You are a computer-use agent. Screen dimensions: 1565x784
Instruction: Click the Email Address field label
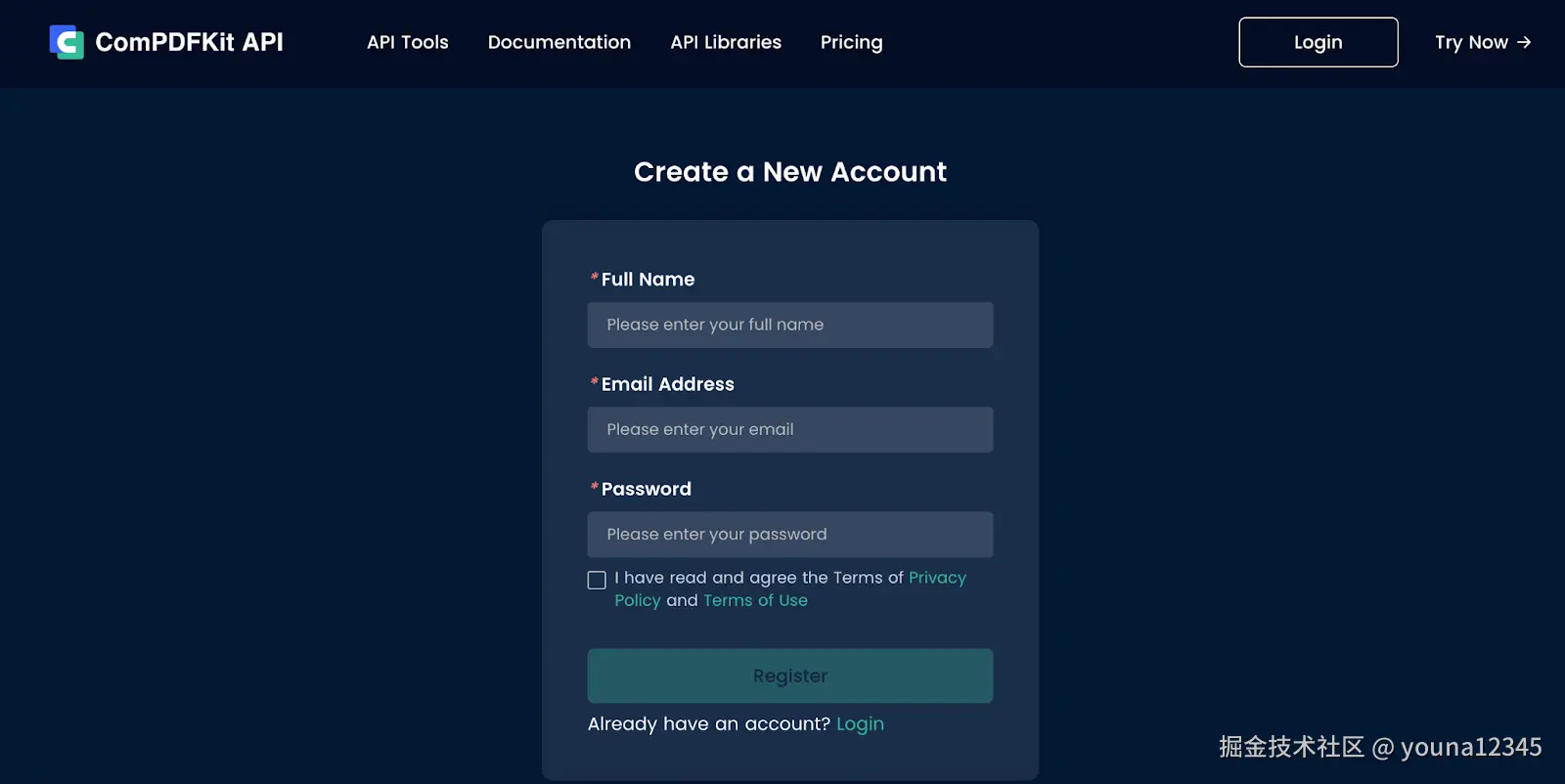(x=667, y=384)
